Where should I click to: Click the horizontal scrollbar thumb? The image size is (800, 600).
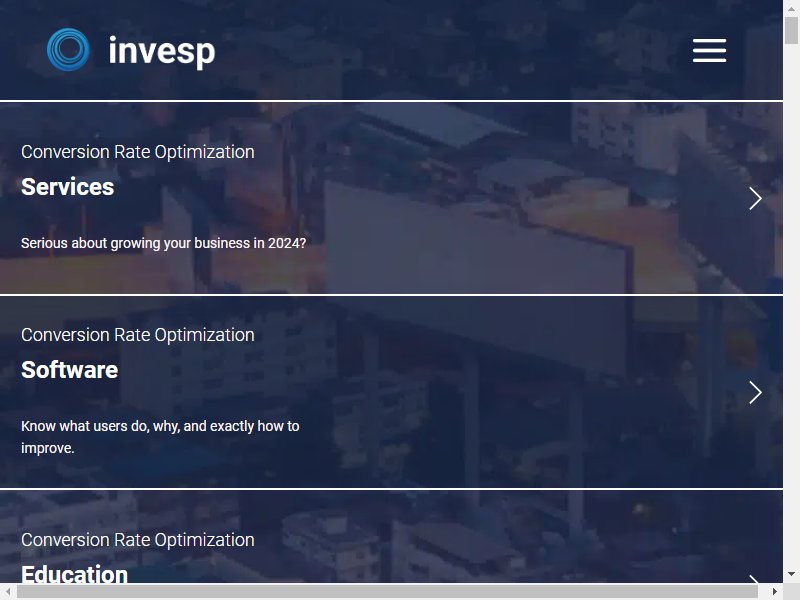click(387, 591)
